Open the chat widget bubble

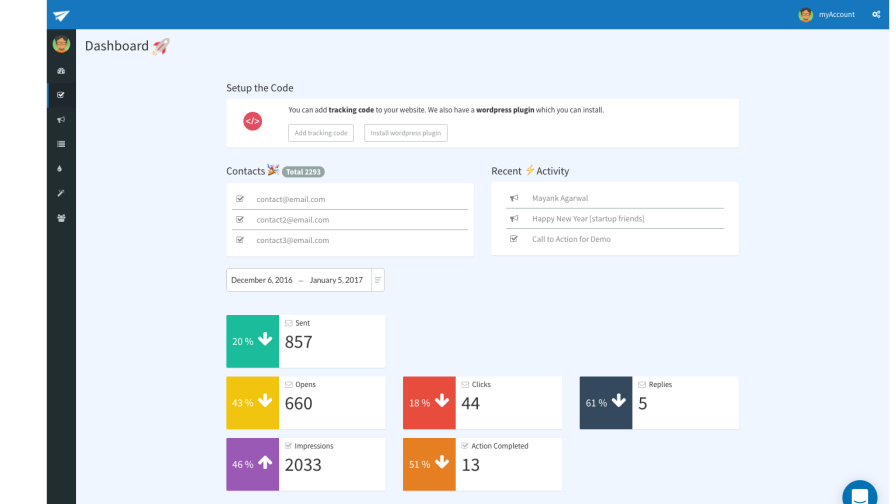[859, 494]
